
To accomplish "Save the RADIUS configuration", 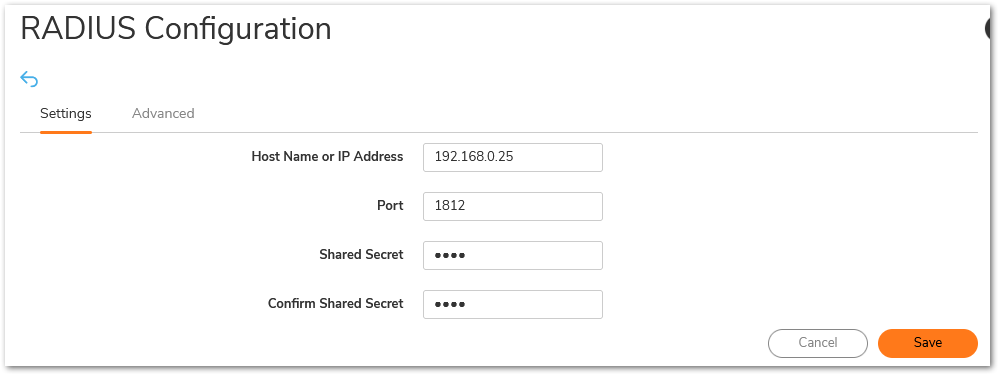I will (928, 343).
